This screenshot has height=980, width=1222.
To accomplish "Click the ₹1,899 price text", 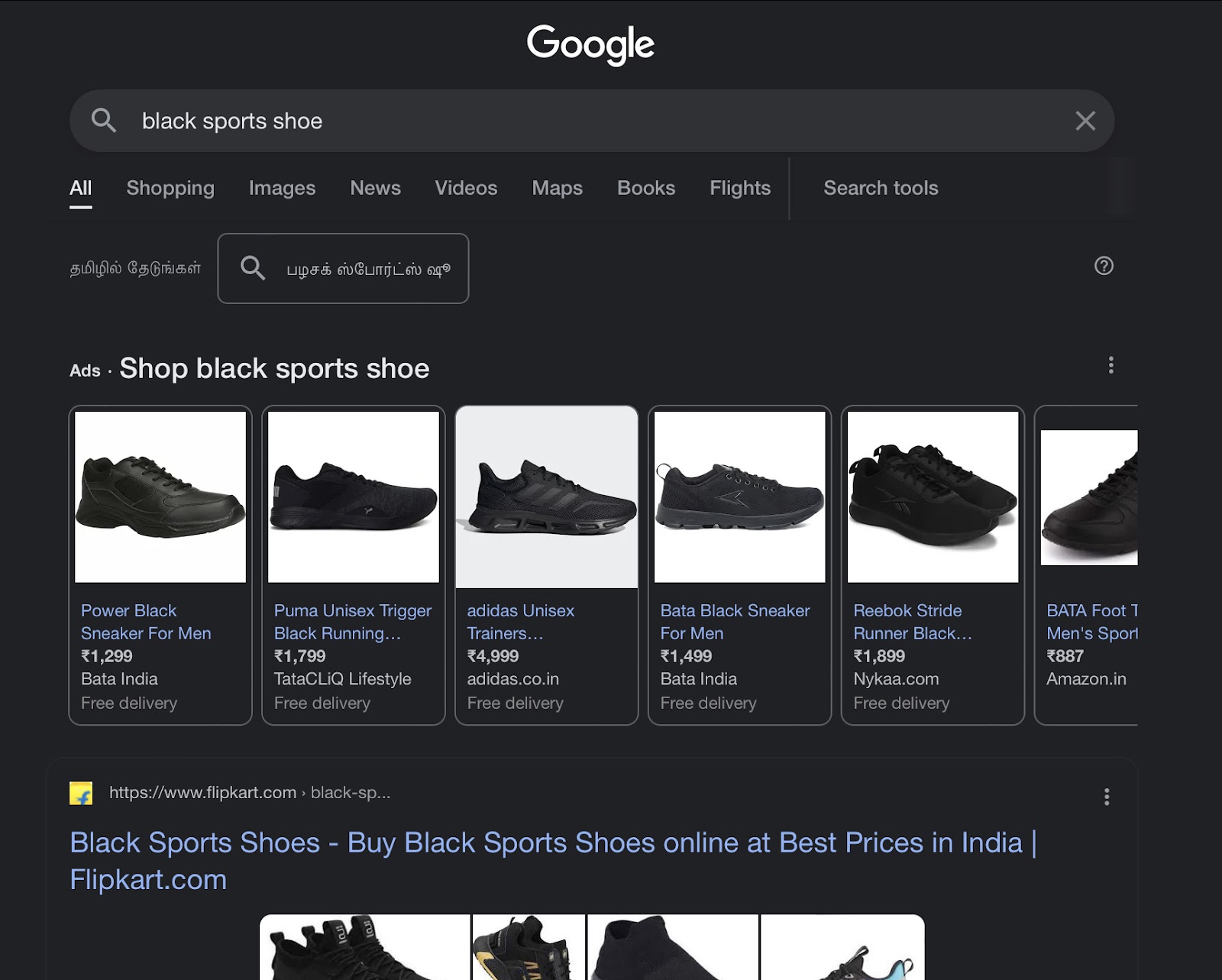I will tap(880, 656).
